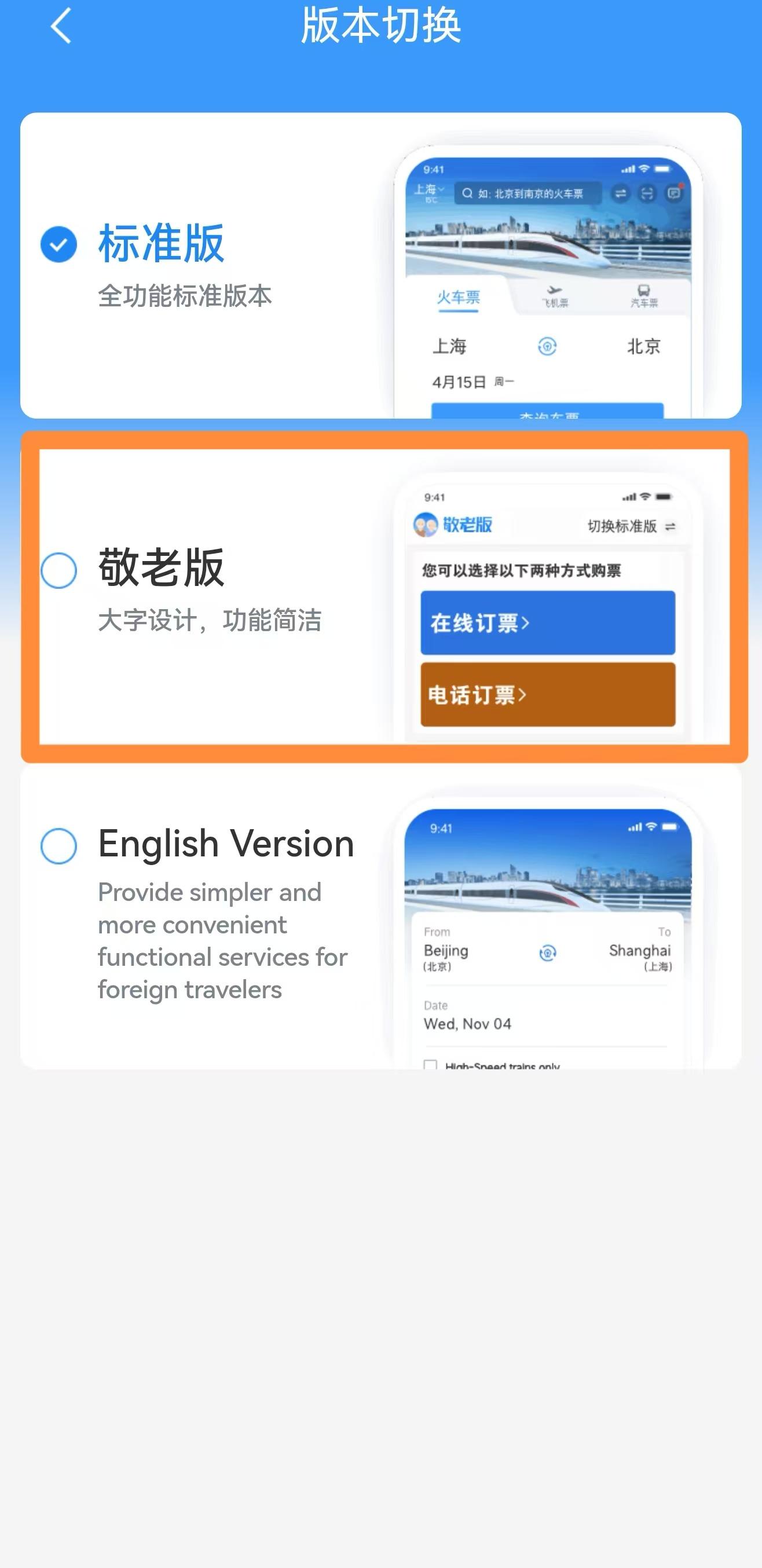The width and height of the screenshot is (762, 1568).
Task: Tap the 标准版 title text
Action: [162, 243]
